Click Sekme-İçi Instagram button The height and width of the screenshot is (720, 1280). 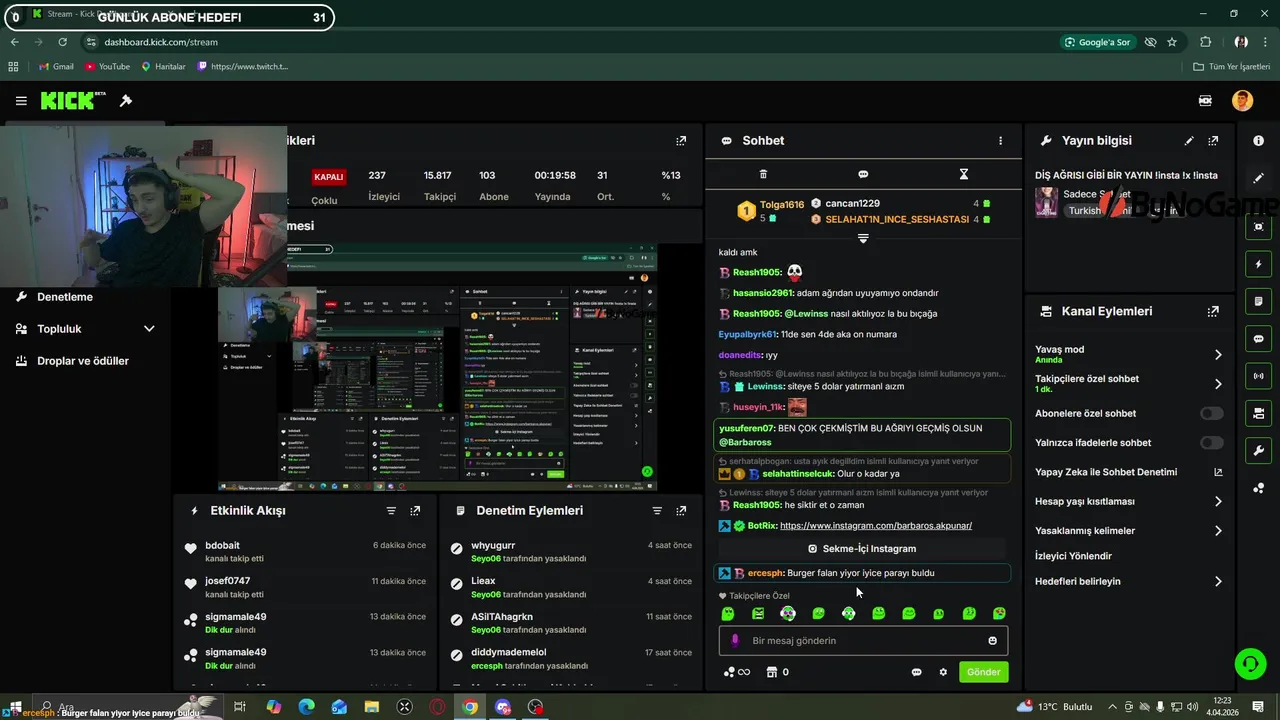(862, 549)
